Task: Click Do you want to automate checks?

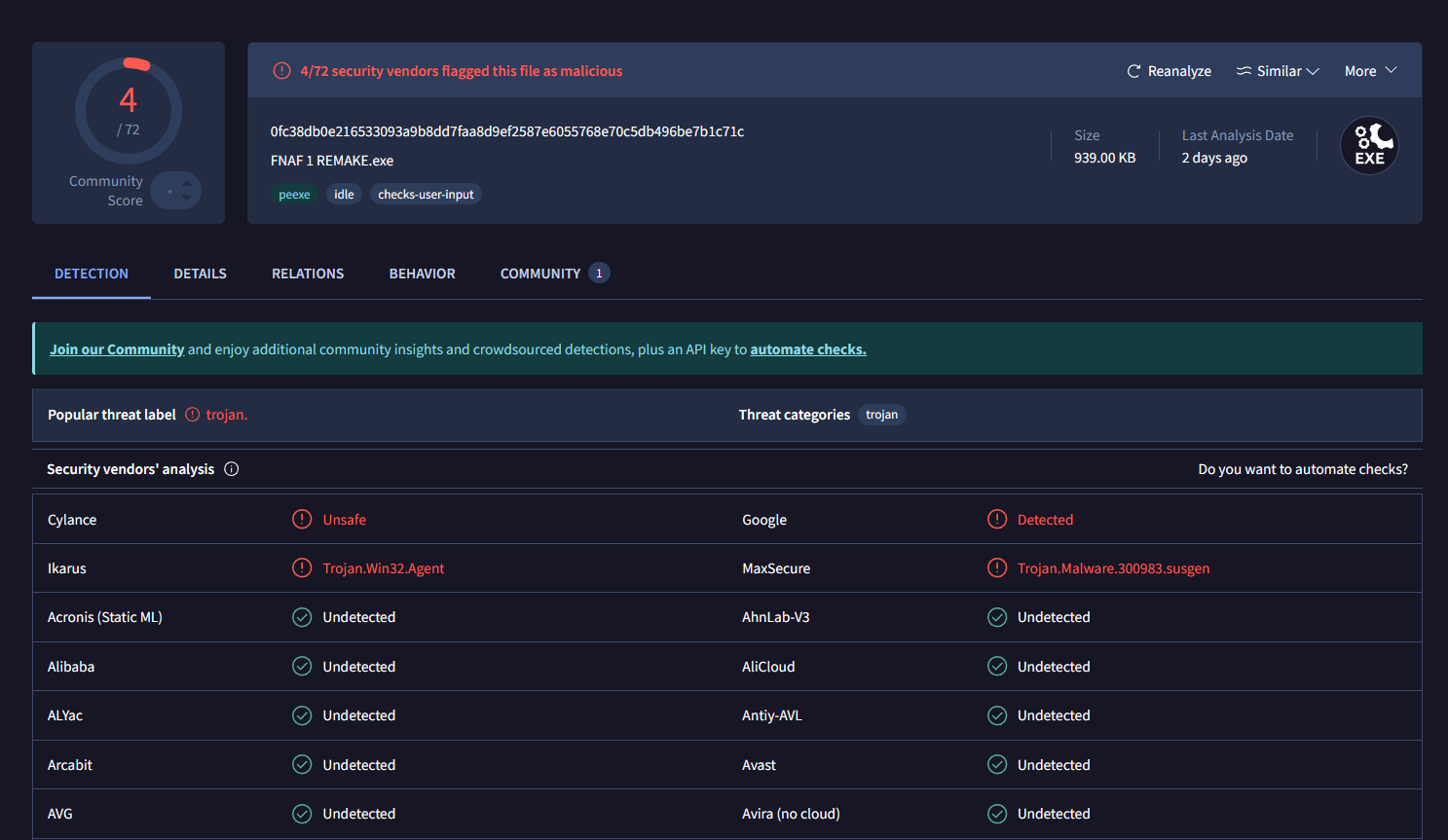Action: (x=1303, y=469)
